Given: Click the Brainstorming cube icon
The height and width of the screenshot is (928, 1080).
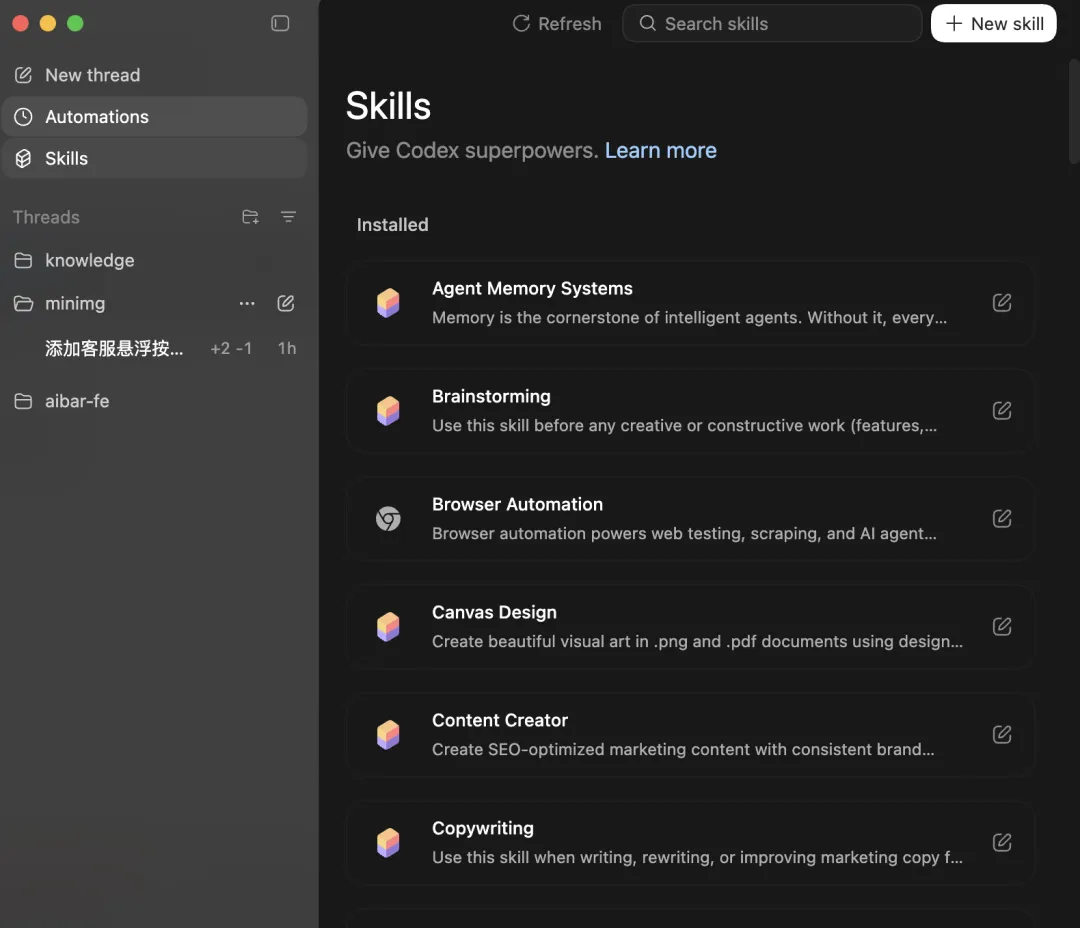Looking at the screenshot, I should (388, 411).
